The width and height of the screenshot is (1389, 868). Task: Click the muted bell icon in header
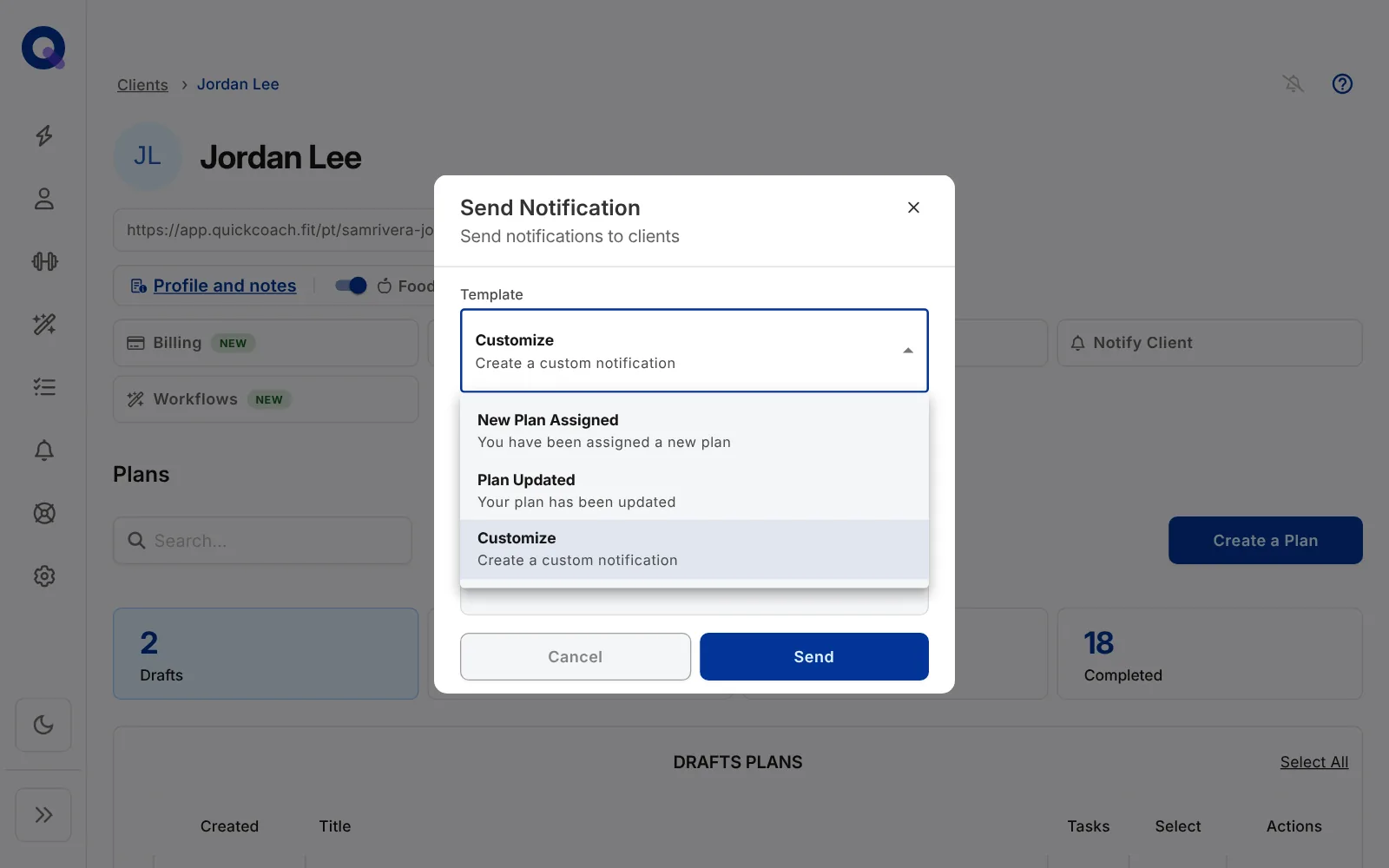[1294, 83]
